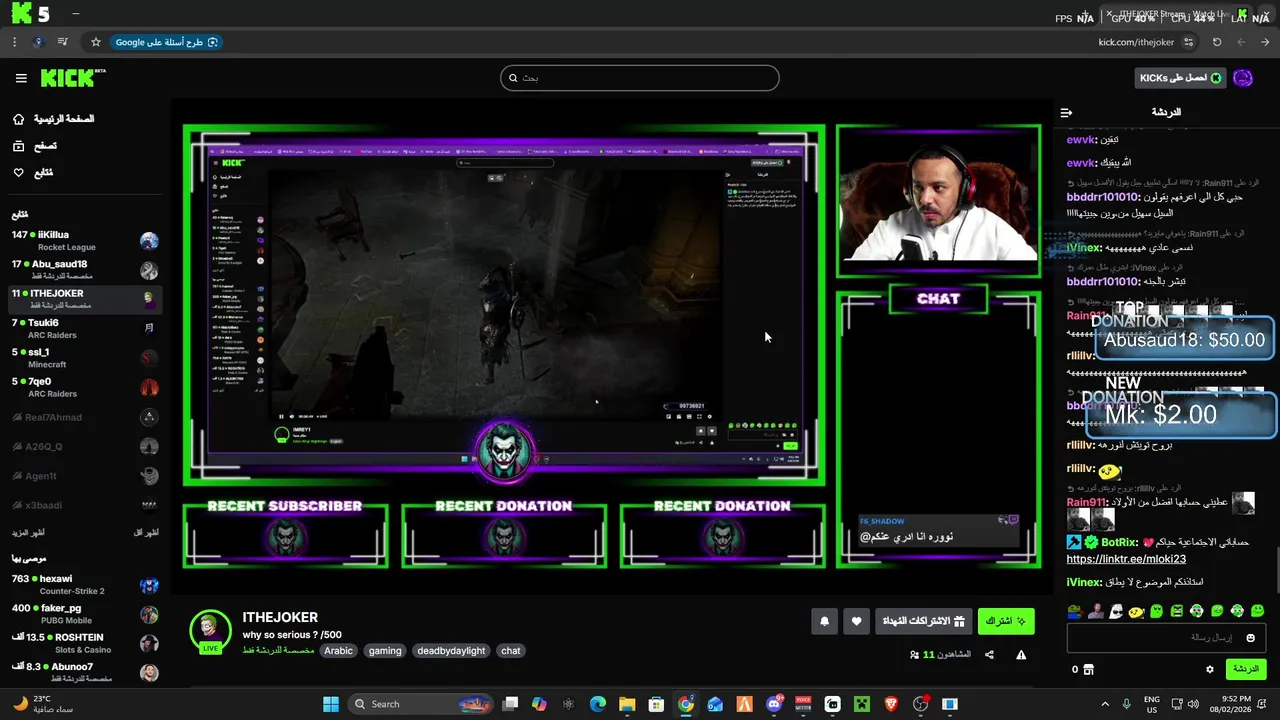Image resolution: width=1280 pixels, height=720 pixels.
Task: Open offline channel Real7Ahmad
Action: coord(85,417)
